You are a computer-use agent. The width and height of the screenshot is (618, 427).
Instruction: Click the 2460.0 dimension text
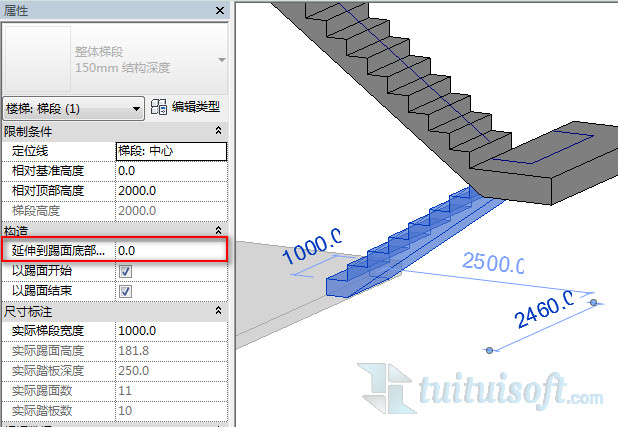point(546,312)
